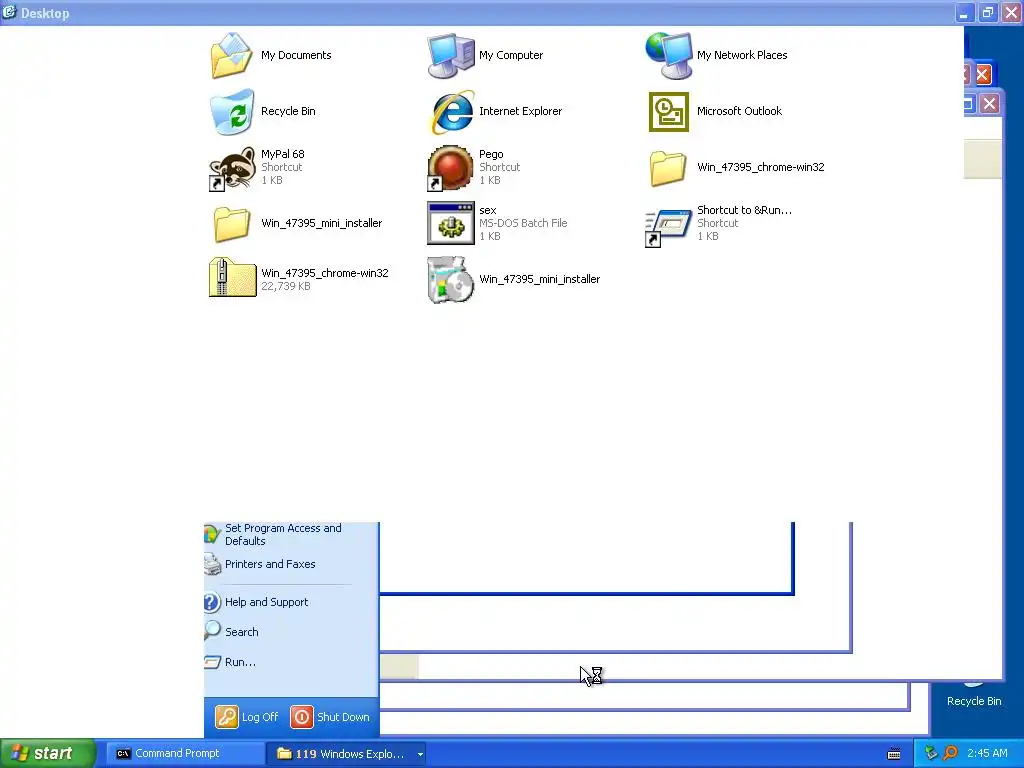The height and width of the screenshot is (768, 1024).
Task: Click the Run icon in Start menu
Action: pos(212,662)
